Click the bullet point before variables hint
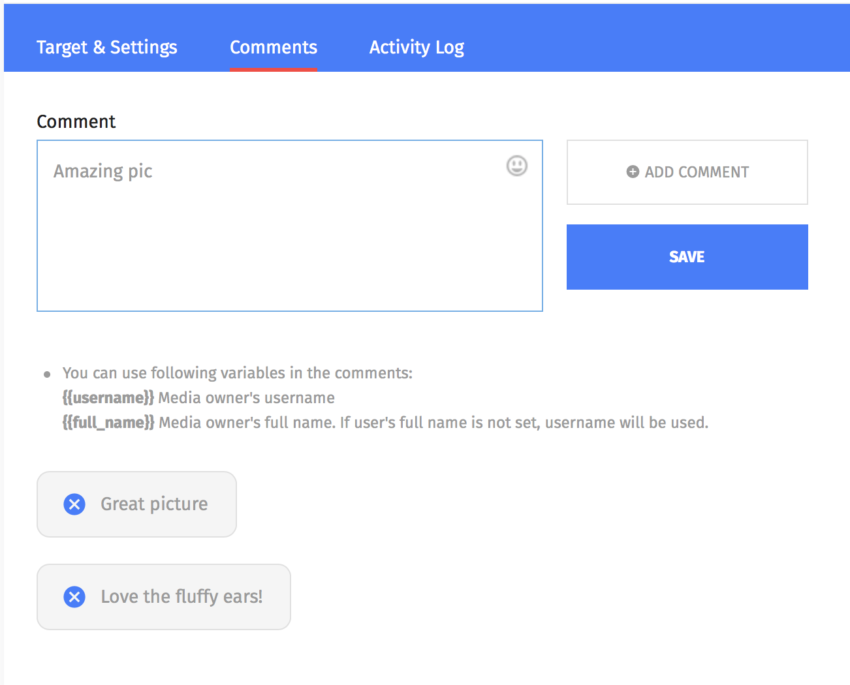Screen dimensions: 850x685 46,374
